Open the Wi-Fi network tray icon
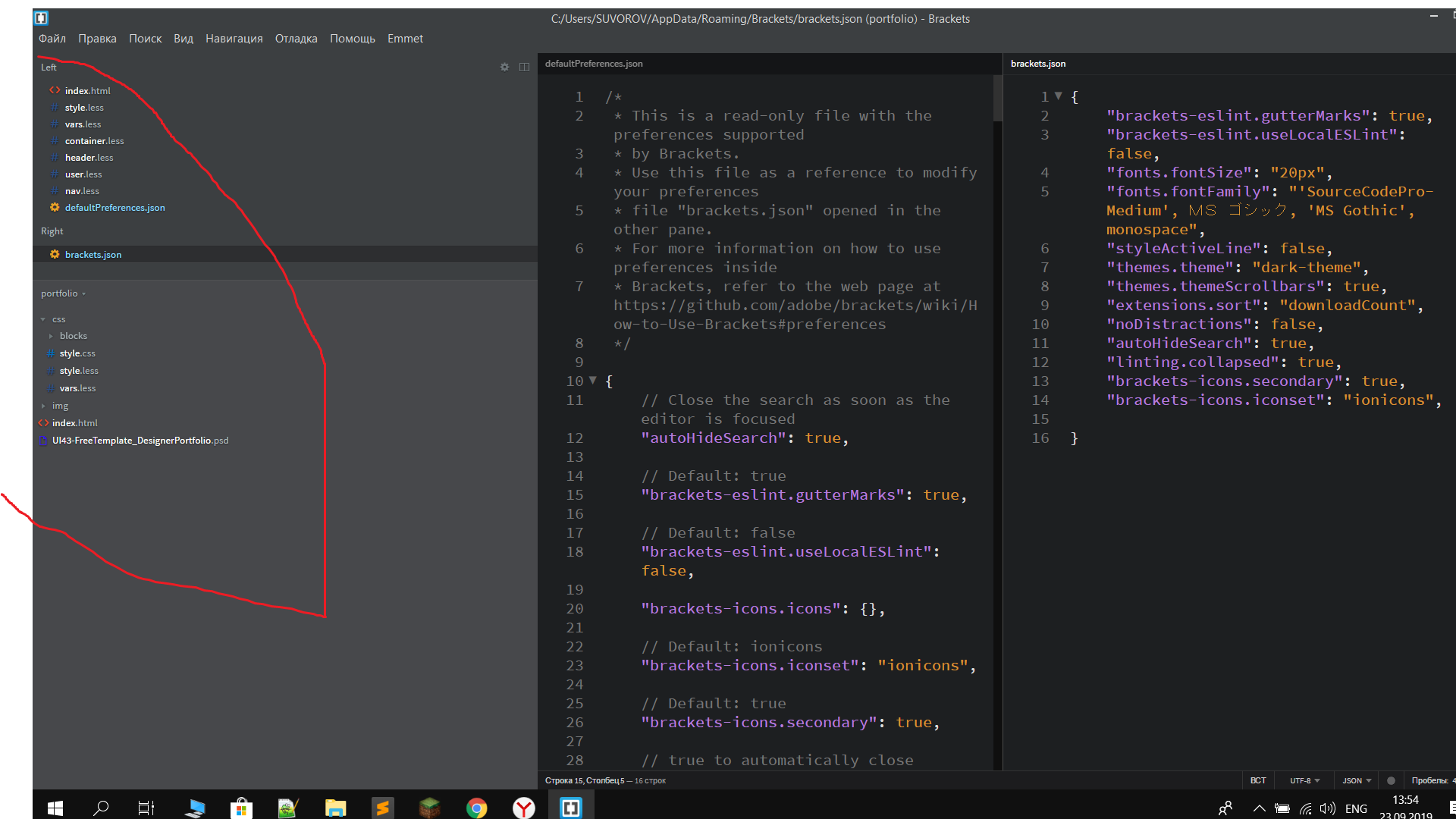 point(1306,808)
